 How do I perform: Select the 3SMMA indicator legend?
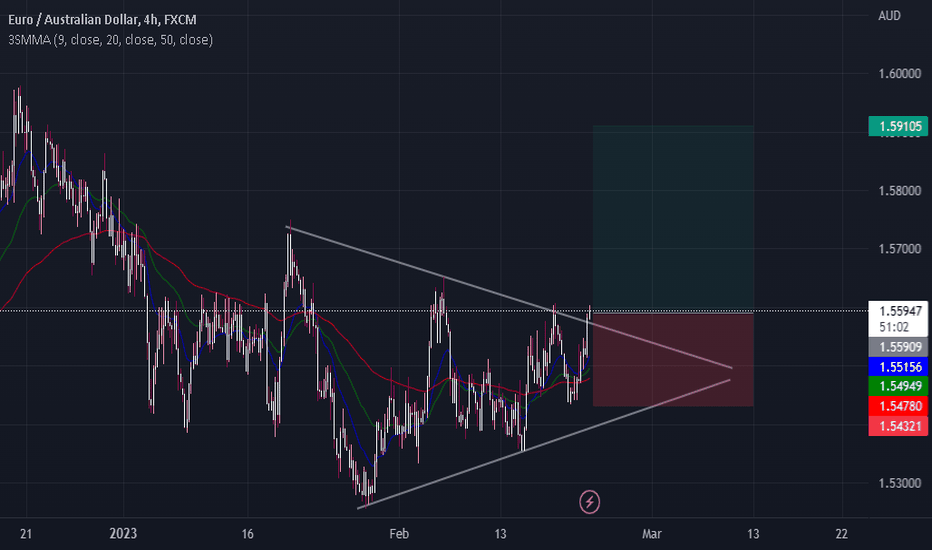click(x=111, y=40)
